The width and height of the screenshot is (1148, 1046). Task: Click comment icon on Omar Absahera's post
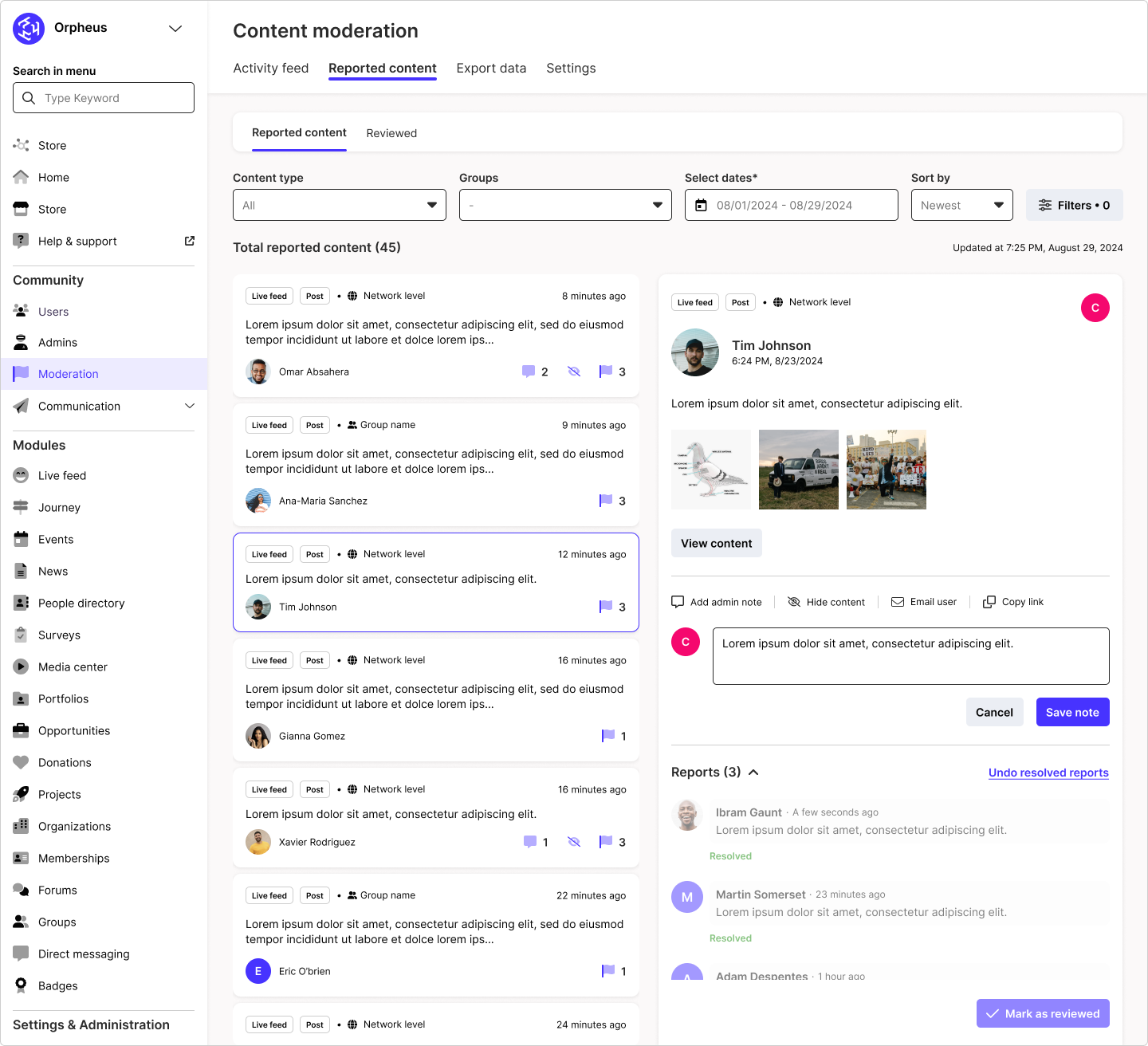tap(529, 372)
